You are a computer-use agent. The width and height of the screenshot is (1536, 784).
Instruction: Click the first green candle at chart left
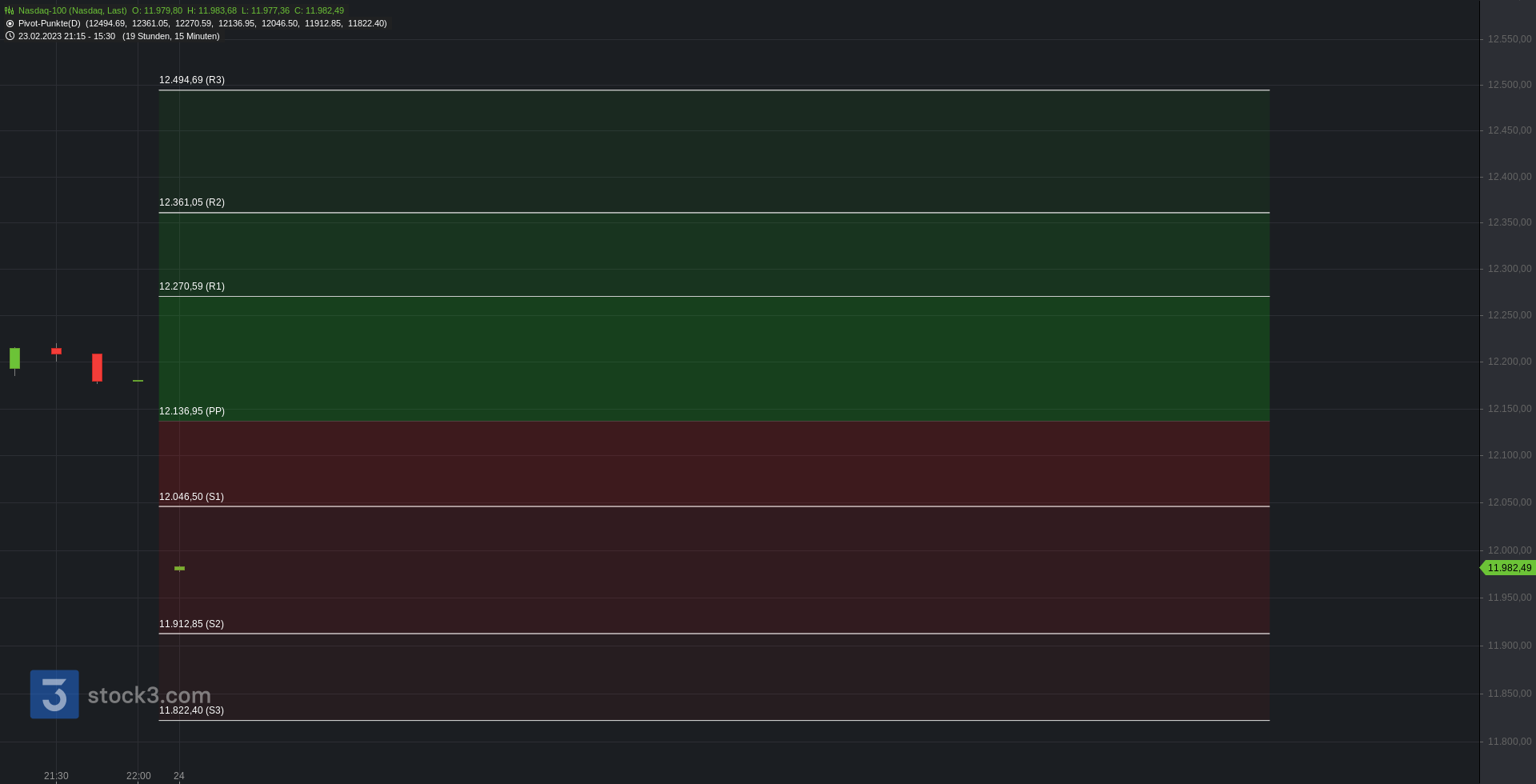pyautogui.click(x=14, y=359)
